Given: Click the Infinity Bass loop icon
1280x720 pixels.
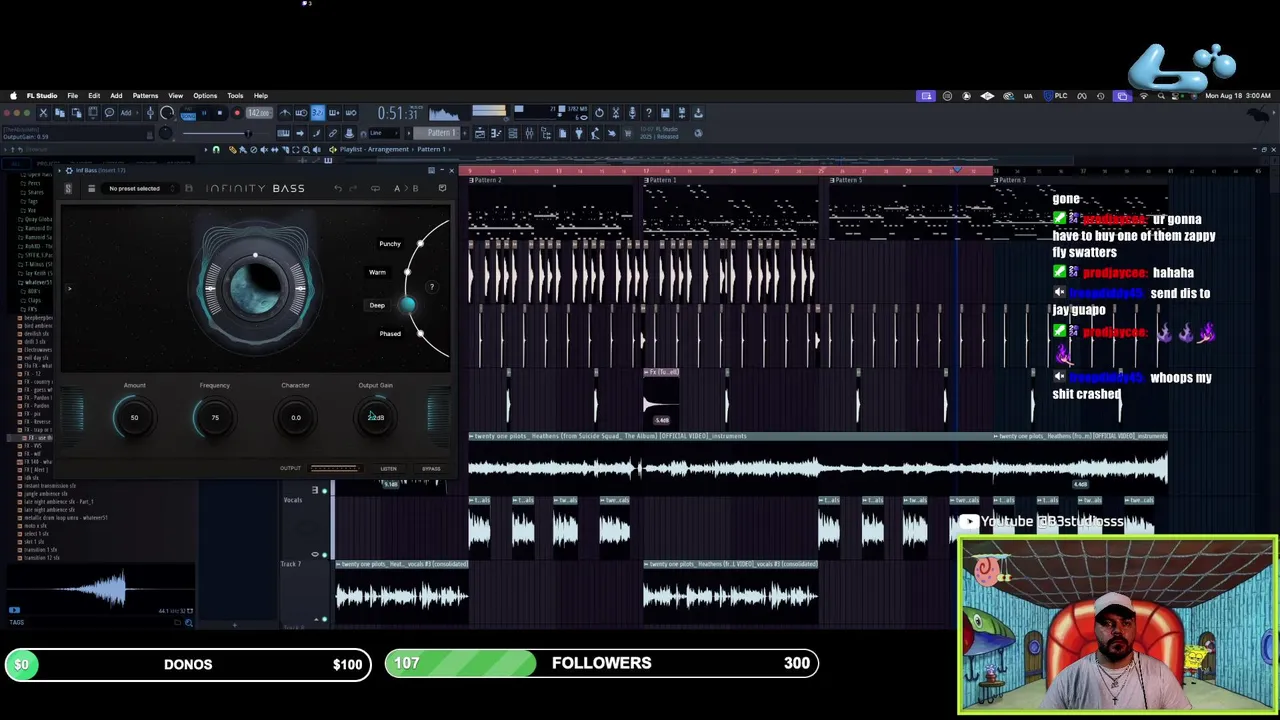Looking at the screenshot, I should coord(375,188).
